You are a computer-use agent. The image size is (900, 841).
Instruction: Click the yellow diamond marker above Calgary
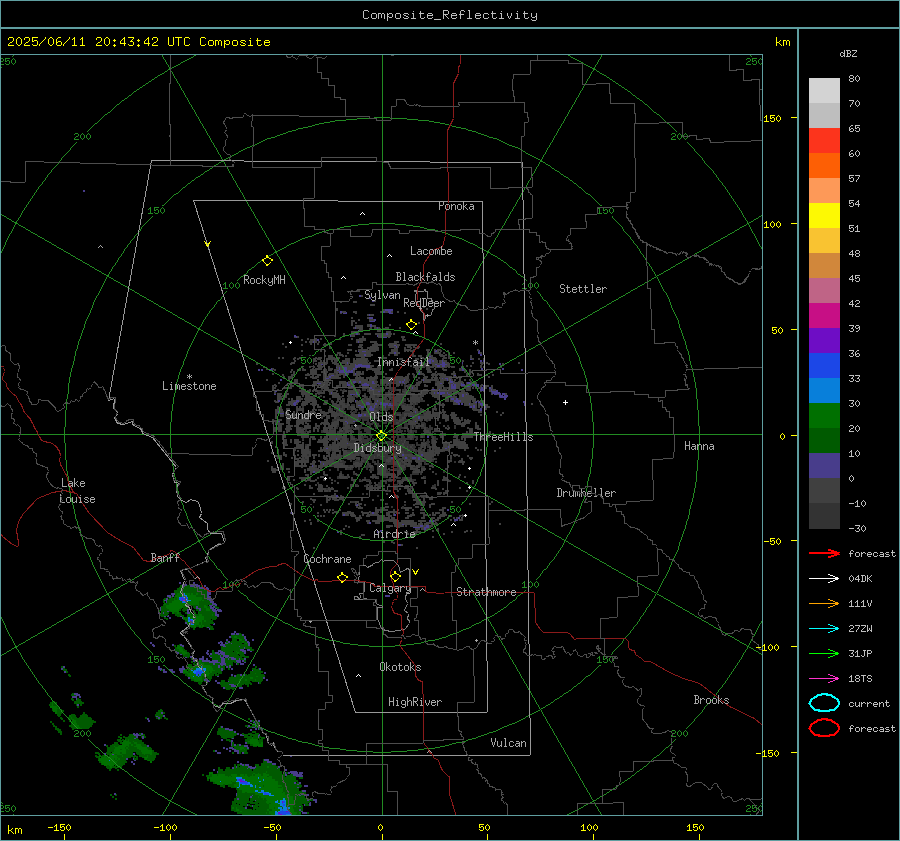pos(395,576)
